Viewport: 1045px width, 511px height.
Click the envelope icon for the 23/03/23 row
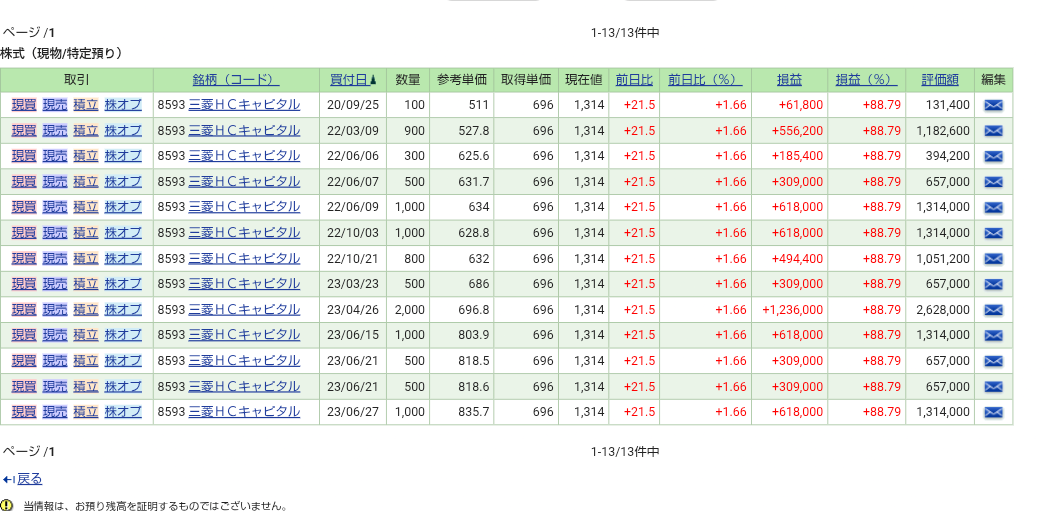(x=993, y=284)
